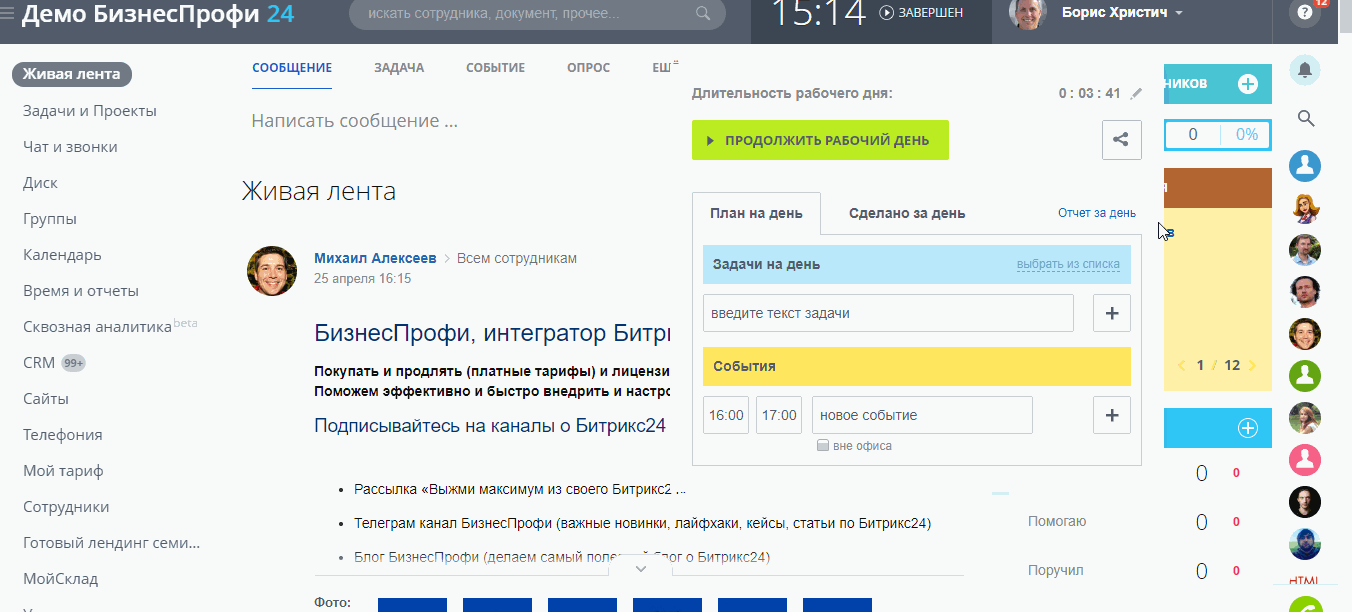Click 'Продолжить рабочий день' button
Image resolution: width=1352 pixels, height=612 pixels.
click(820, 140)
